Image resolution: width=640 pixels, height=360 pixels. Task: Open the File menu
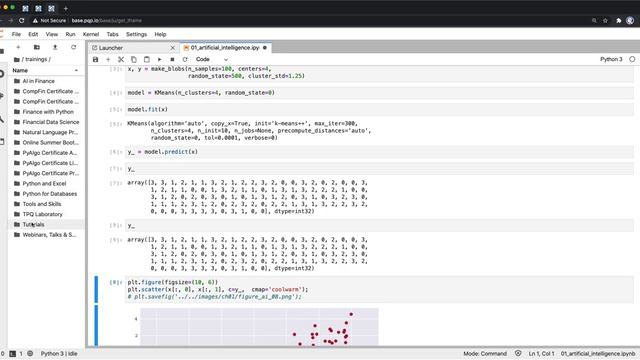pos(16,34)
